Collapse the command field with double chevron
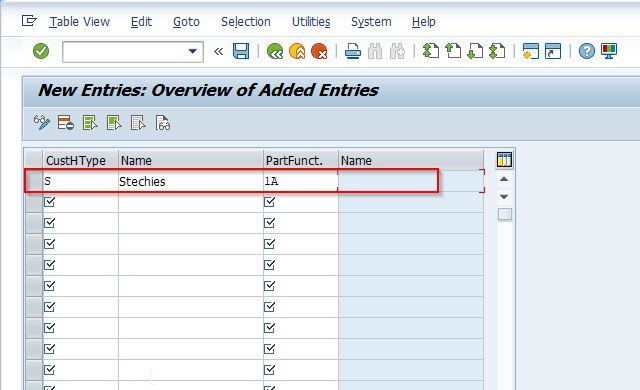The width and height of the screenshot is (640, 390). click(219, 51)
